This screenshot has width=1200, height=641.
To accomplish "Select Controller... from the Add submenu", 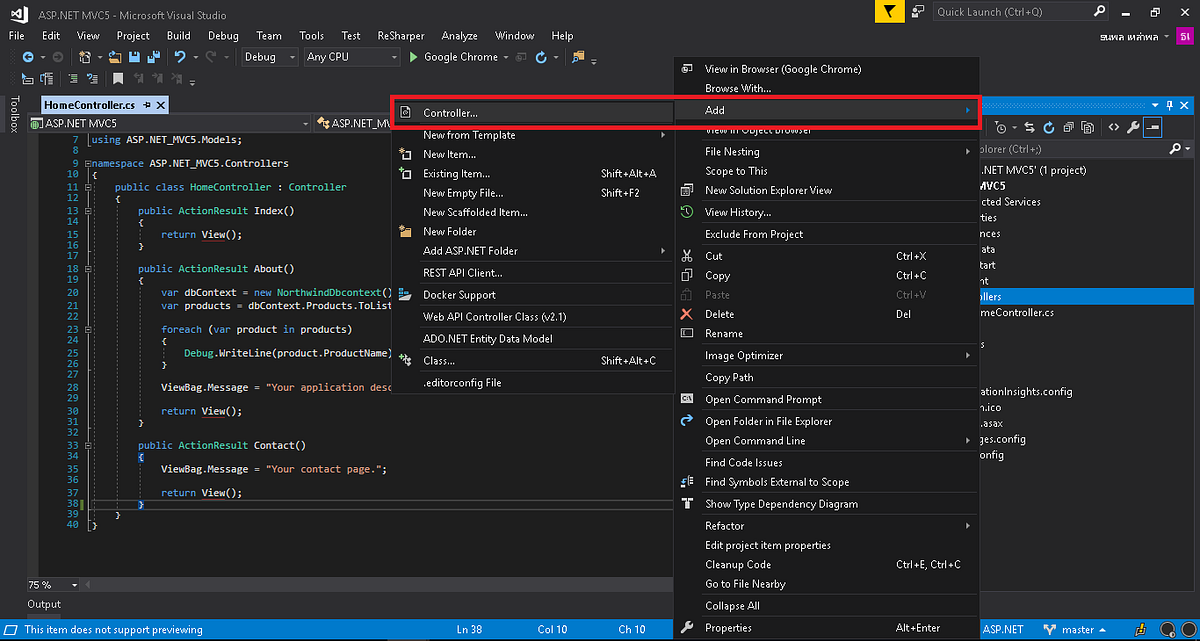I will pos(450,113).
